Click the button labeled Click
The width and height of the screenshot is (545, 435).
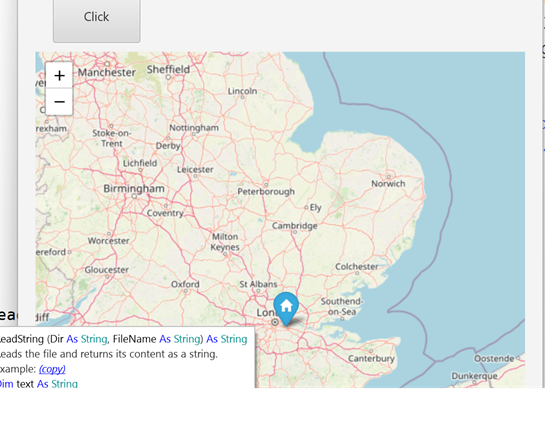[97, 17]
